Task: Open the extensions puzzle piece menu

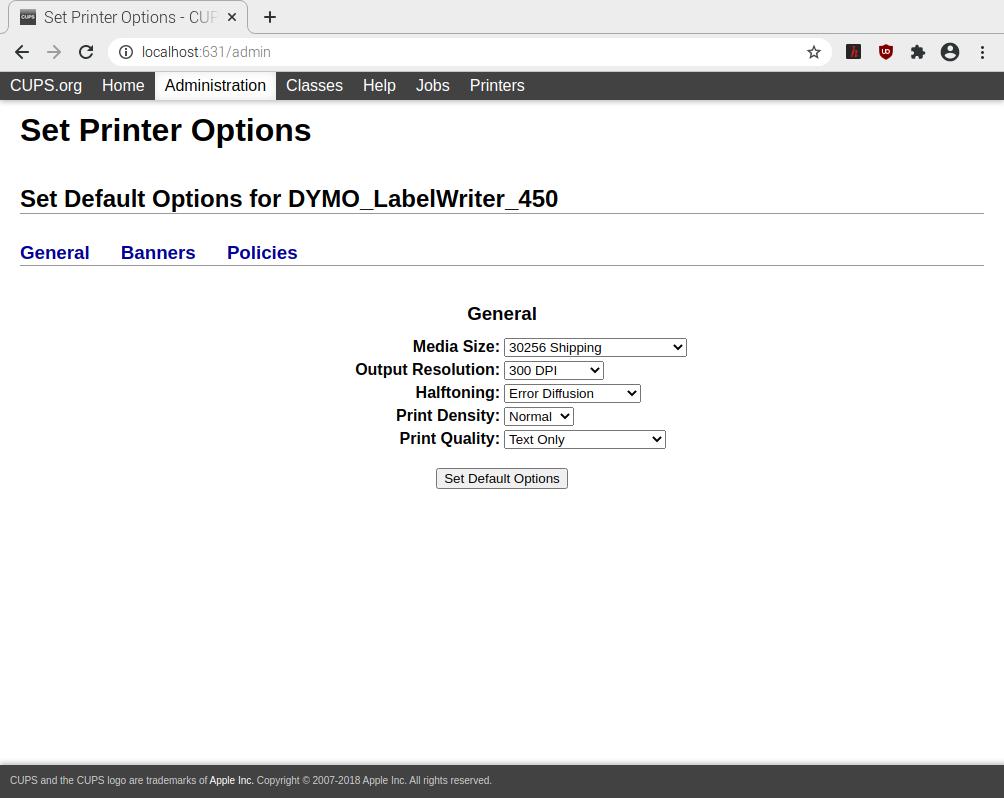Action: tap(917, 52)
